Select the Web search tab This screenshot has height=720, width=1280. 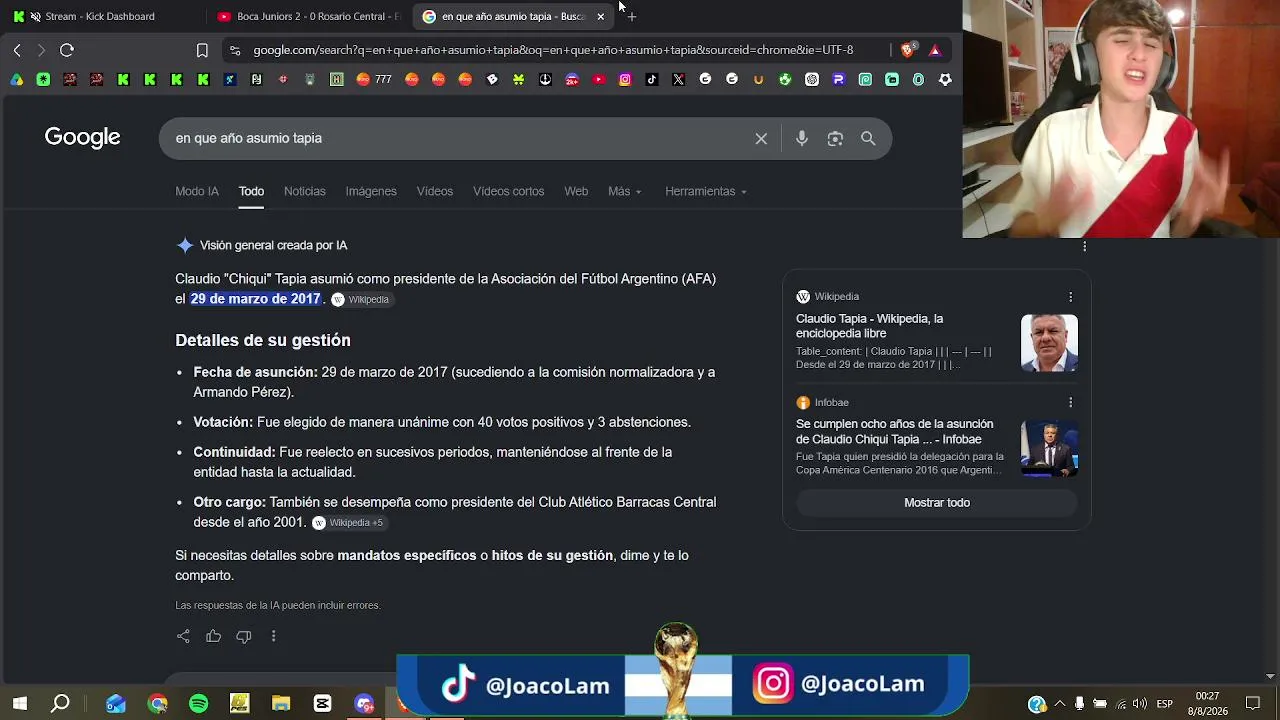tap(576, 191)
